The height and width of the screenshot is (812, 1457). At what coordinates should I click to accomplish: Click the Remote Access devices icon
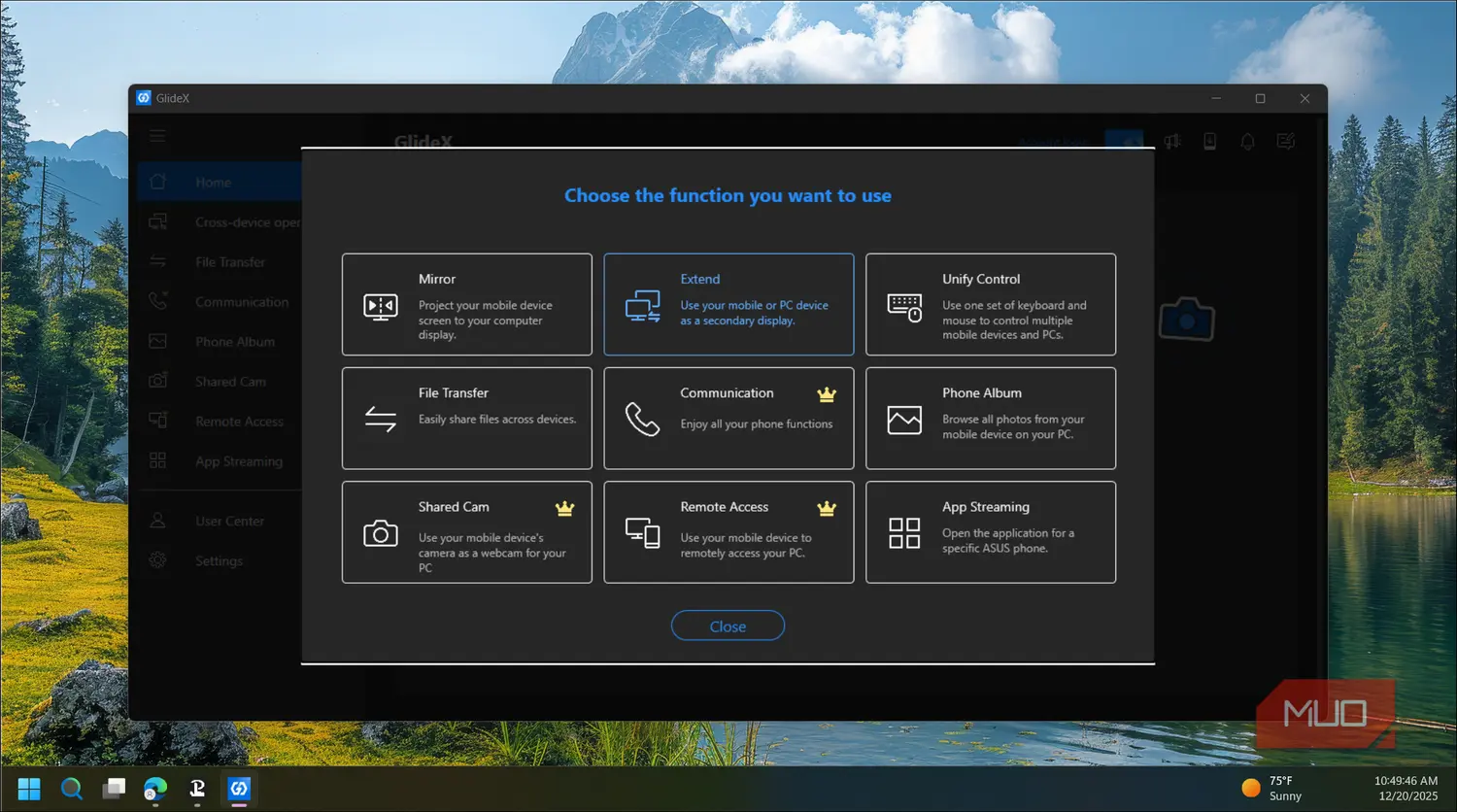point(642,533)
